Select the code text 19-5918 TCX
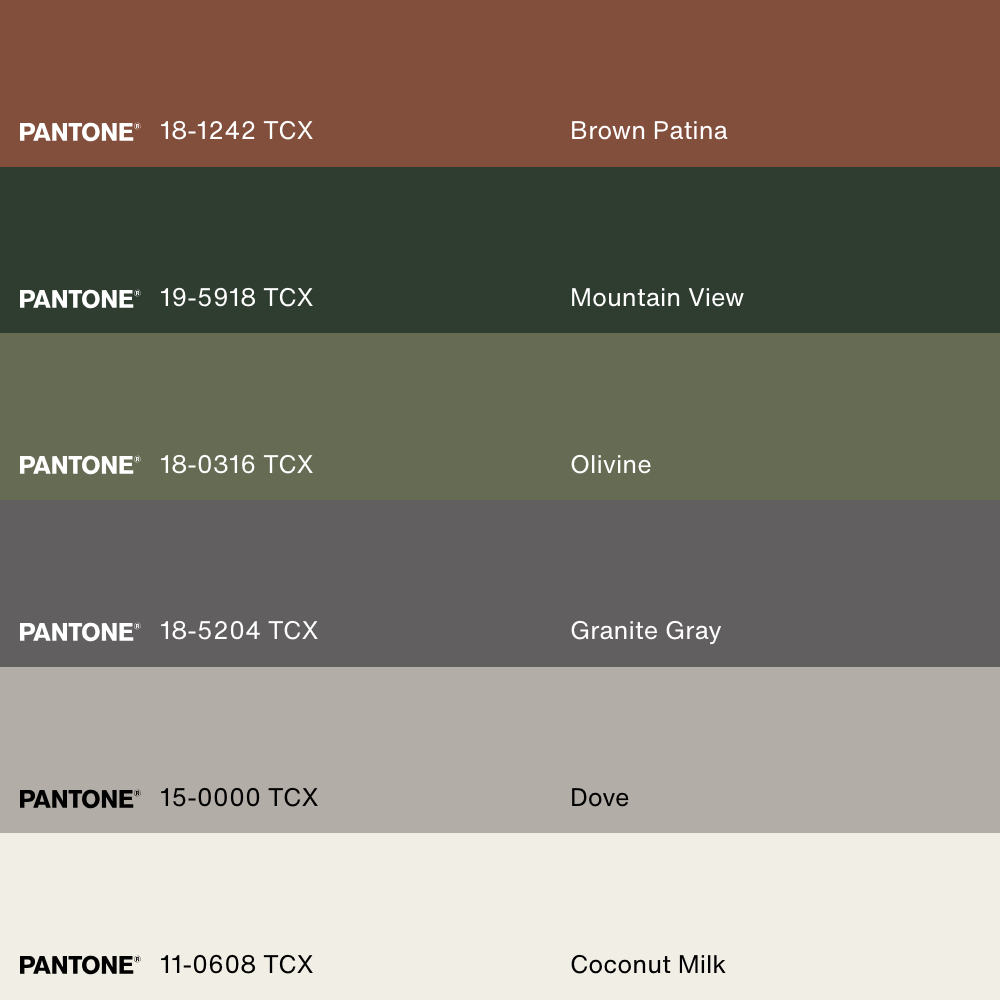 (237, 298)
